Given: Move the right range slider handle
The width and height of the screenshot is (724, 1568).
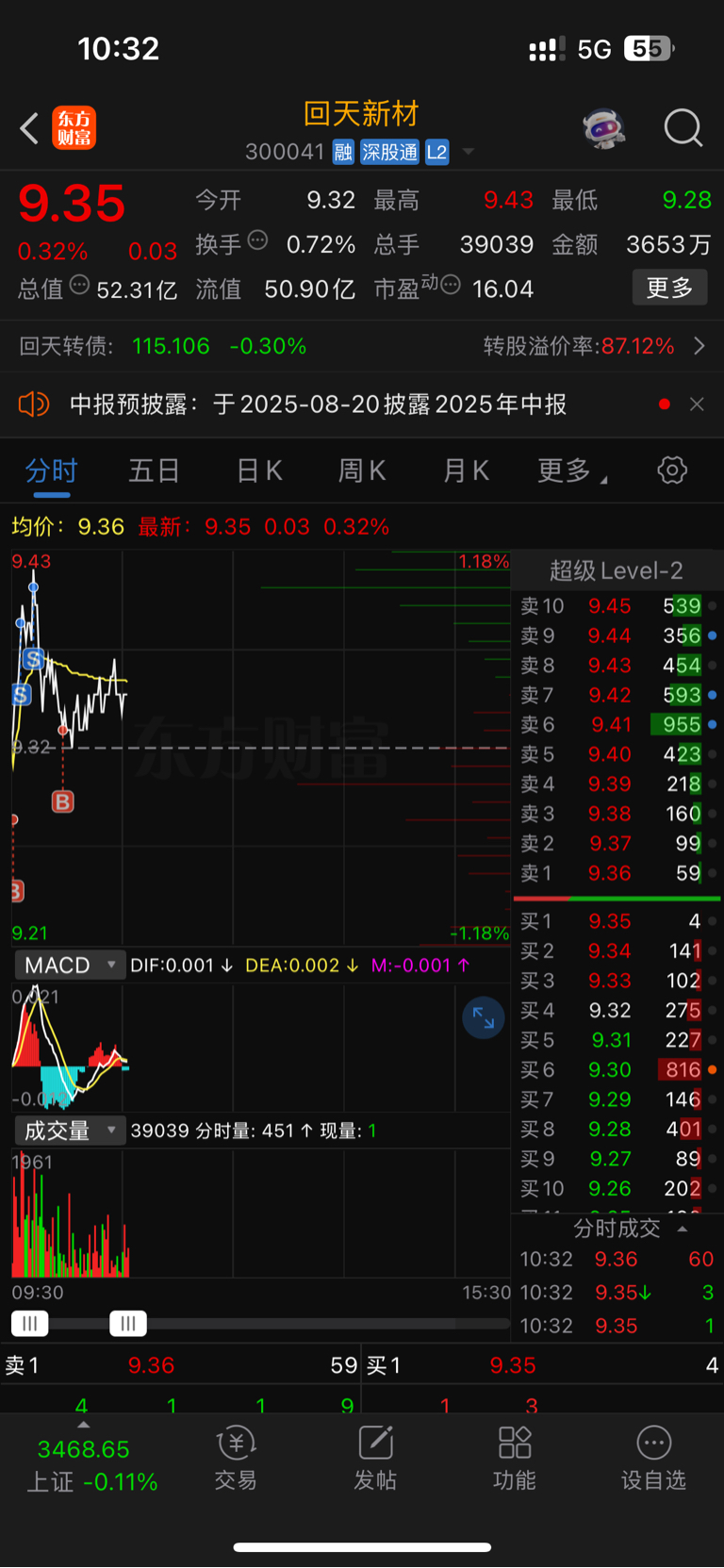Looking at the screenshot, I should click(128, 1324).
